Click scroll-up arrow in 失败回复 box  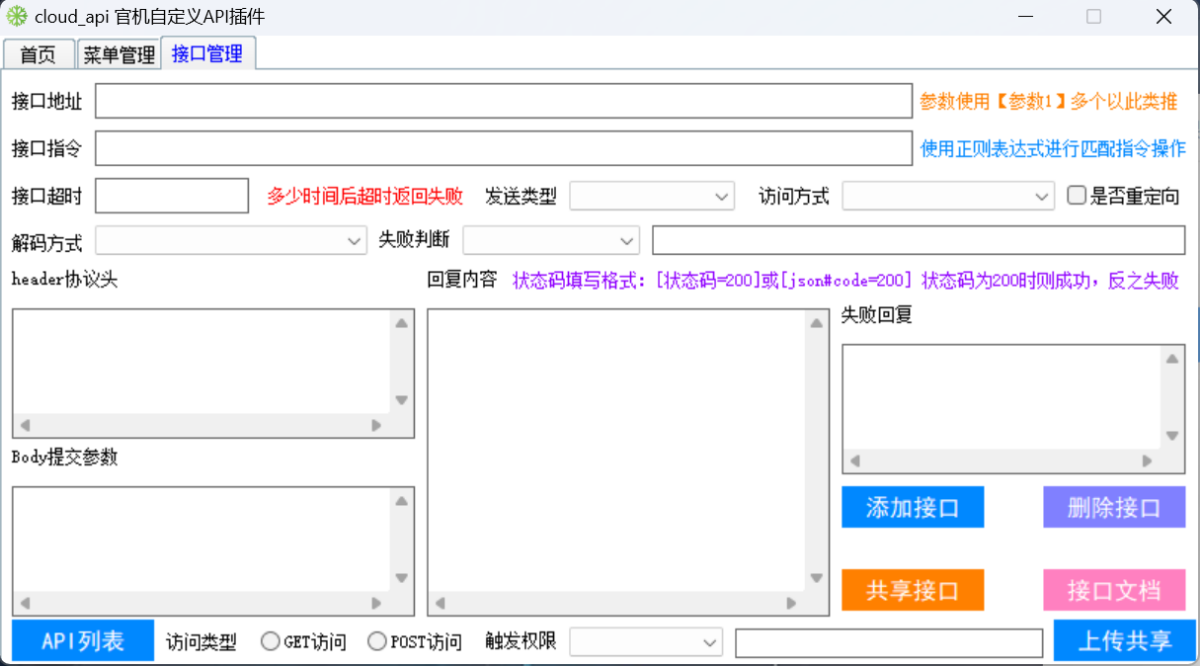click(1172, 359)
